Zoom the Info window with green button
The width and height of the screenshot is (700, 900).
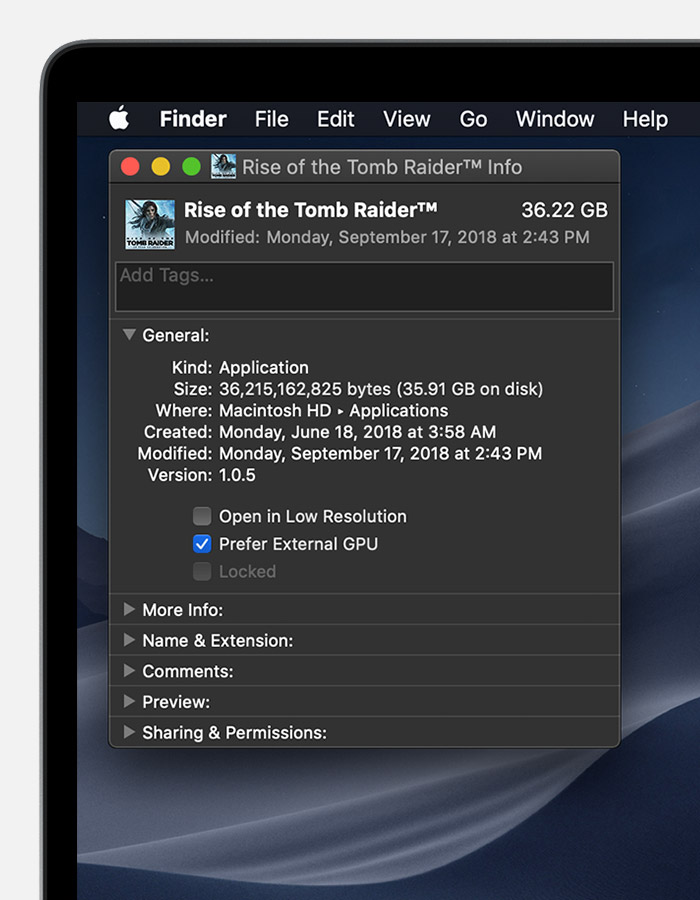coord(192,166)
